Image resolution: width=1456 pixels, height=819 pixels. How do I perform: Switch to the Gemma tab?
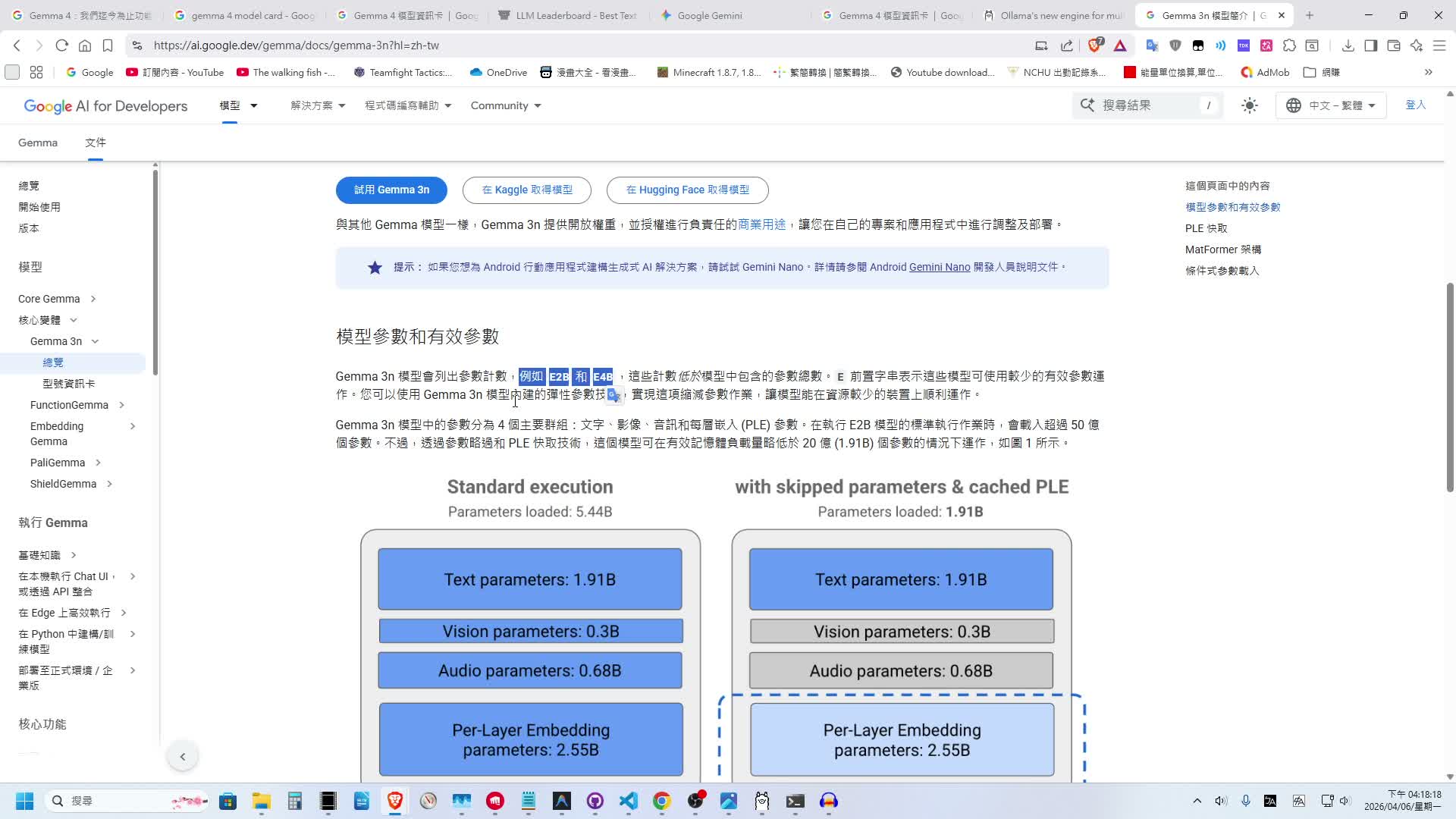tap(38, 143)
